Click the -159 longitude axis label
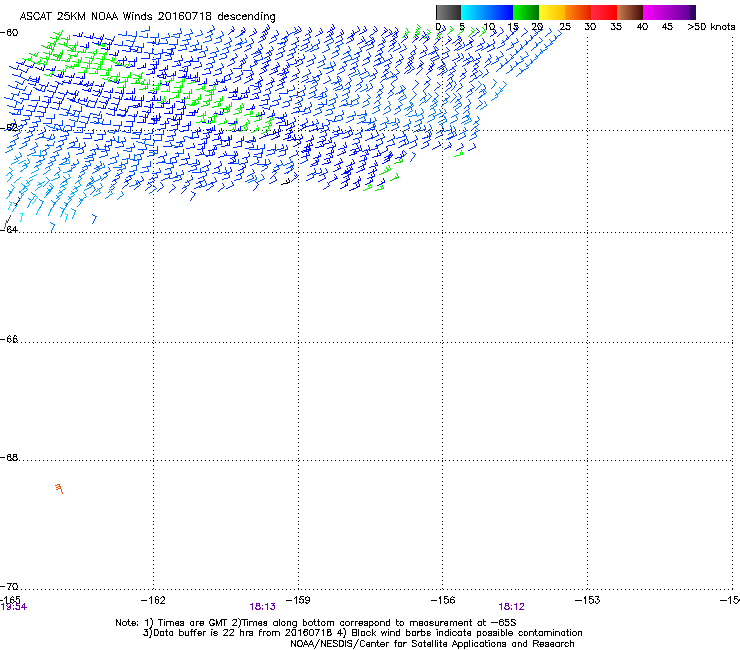This screenshot has width=740, height=650. click(x=298, y=600)
